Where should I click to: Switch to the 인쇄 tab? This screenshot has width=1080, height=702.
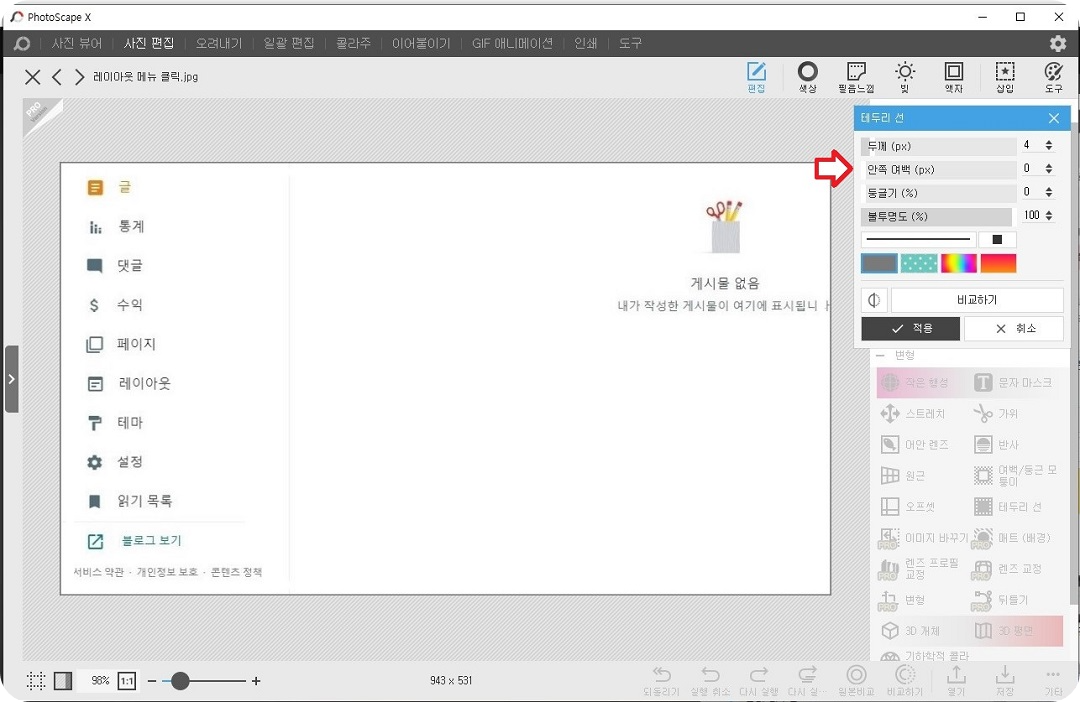click(585, 43)
